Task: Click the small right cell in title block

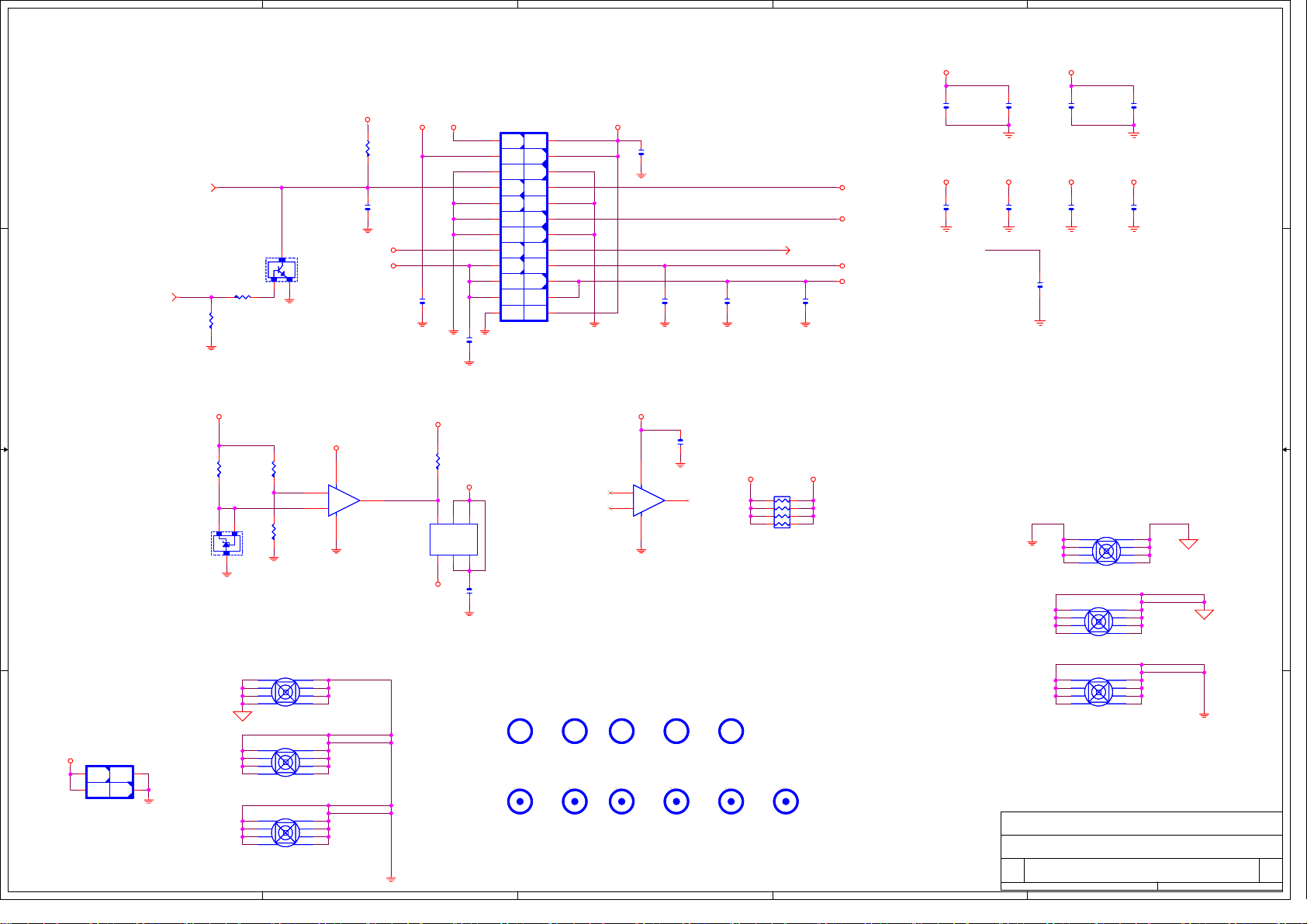Action: pyautogui.click(x=1271, y=870)
